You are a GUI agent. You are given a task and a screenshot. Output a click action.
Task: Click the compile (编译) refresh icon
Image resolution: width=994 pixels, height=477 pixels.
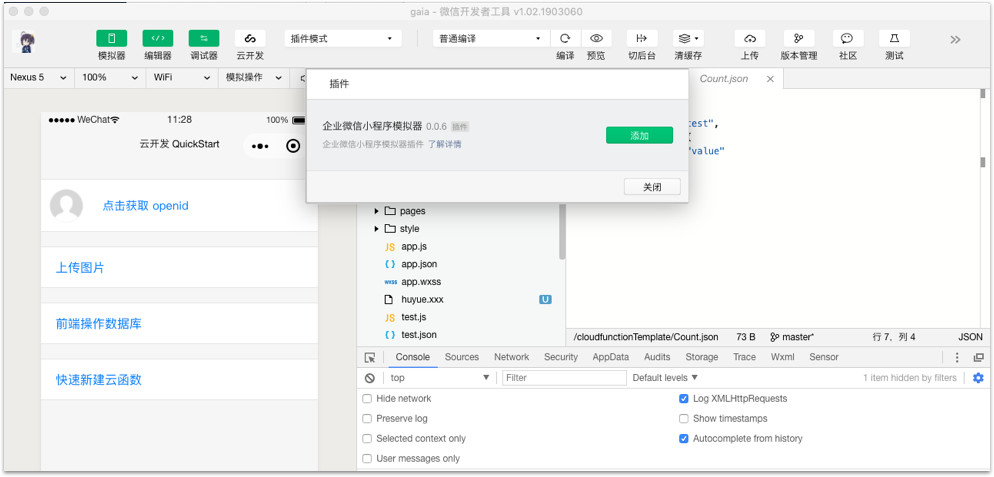[x=565, y=38]
